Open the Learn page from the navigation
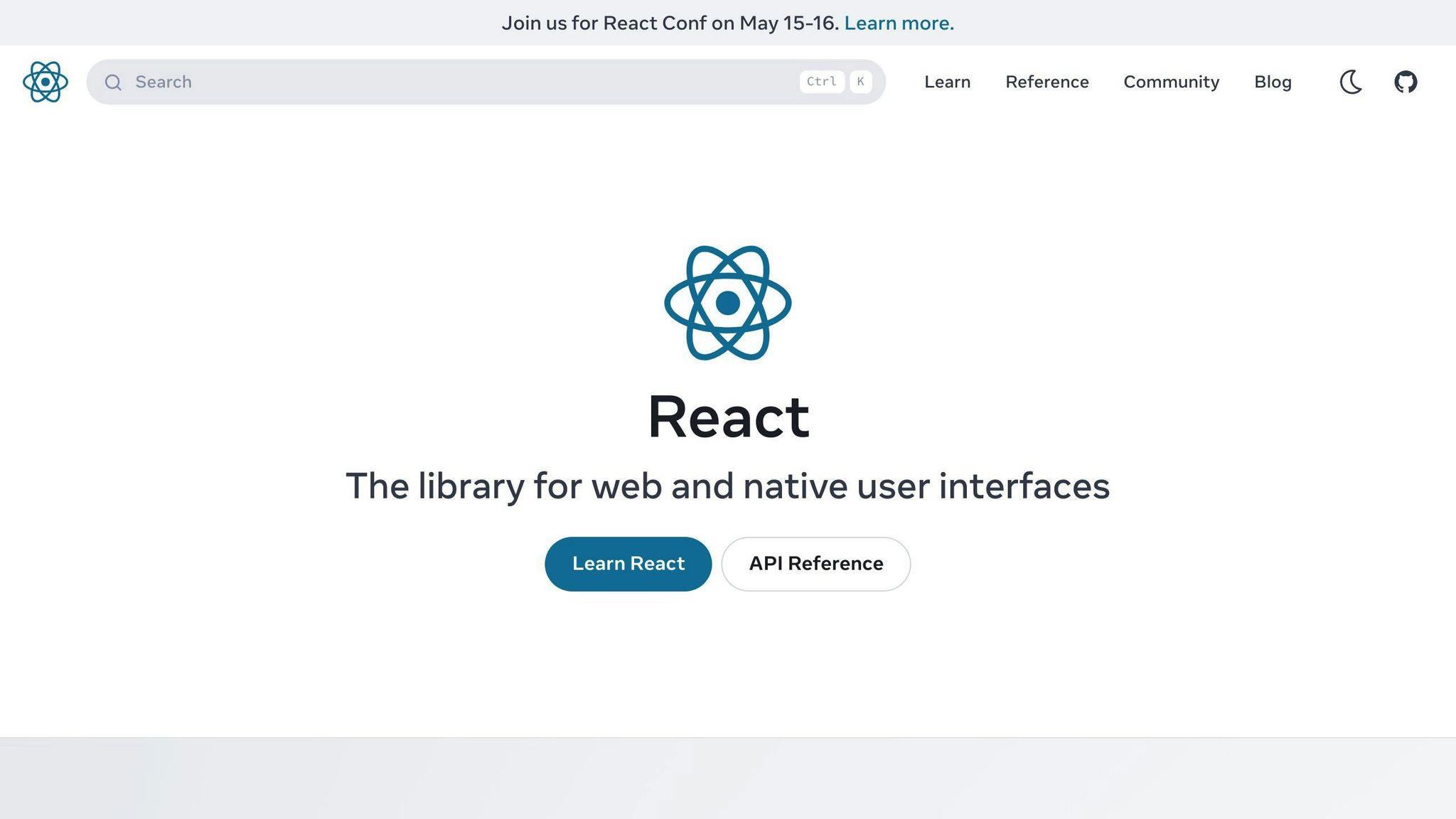Viewport: 1456px width, 819px height. [x=946, y=82]
